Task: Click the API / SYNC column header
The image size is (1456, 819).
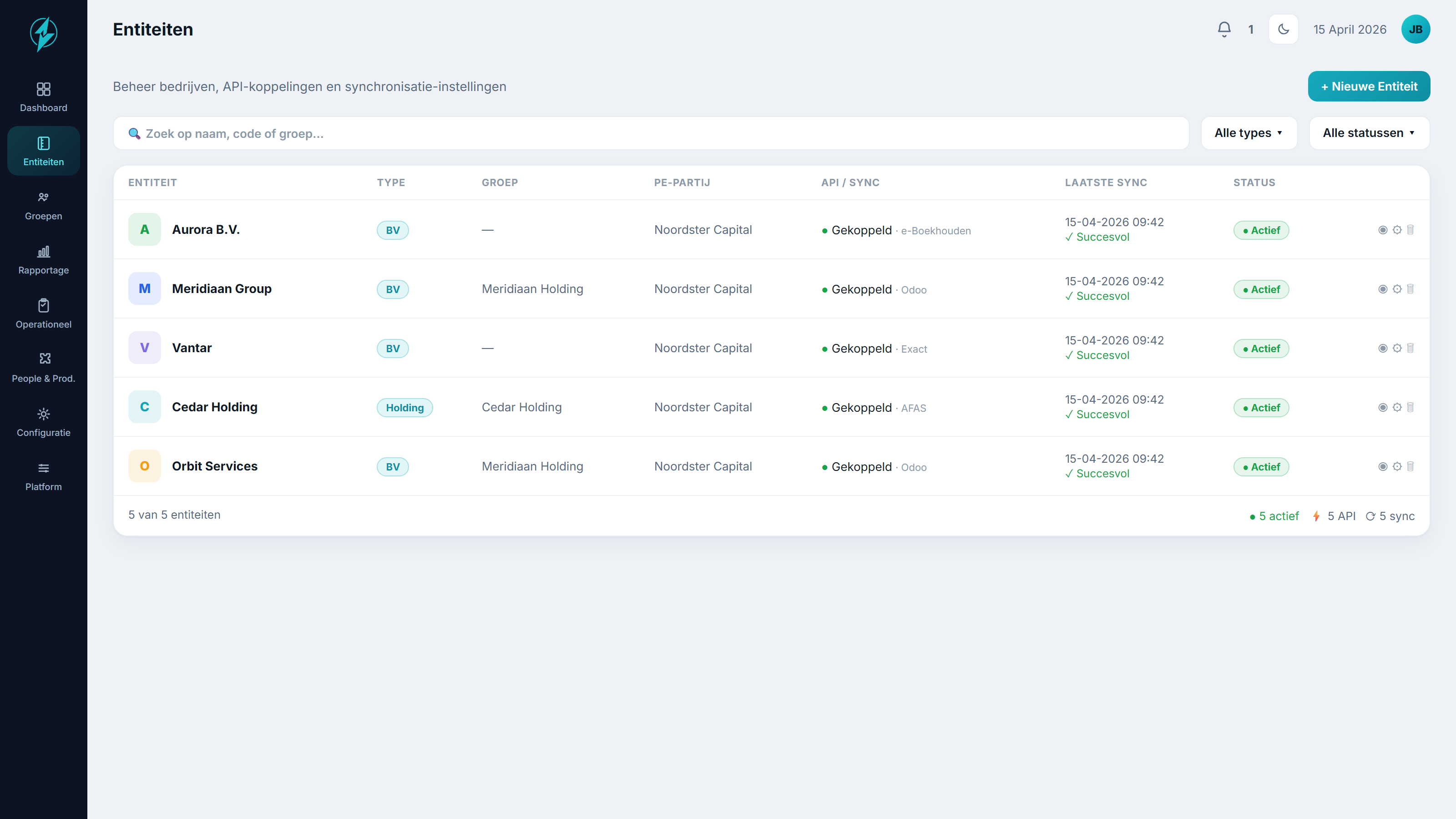Action: (x=850, y=182)
